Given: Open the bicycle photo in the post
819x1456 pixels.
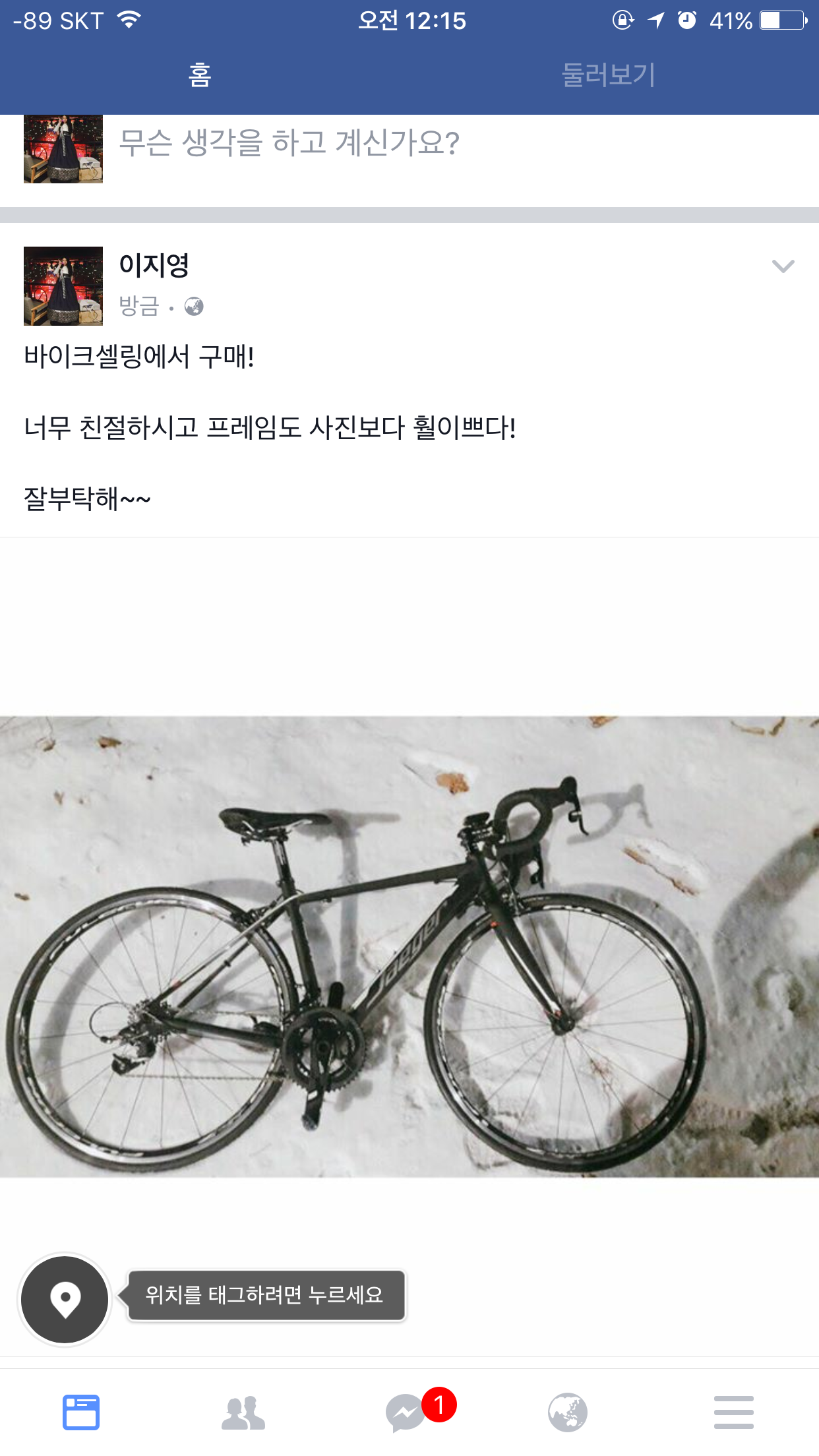Looking at the screenshot, I should point(409,947).
